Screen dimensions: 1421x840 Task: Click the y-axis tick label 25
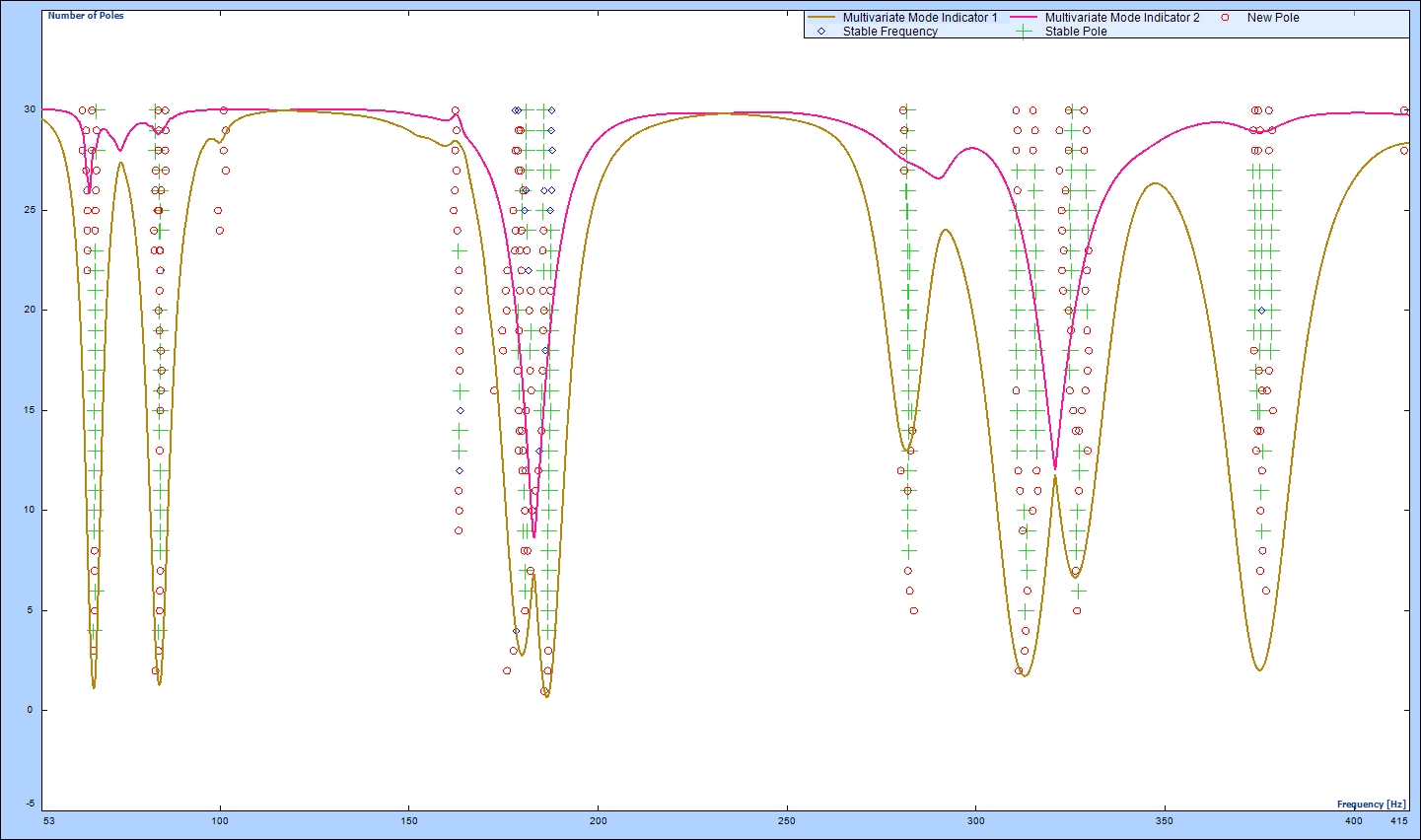tap(31, 210)
